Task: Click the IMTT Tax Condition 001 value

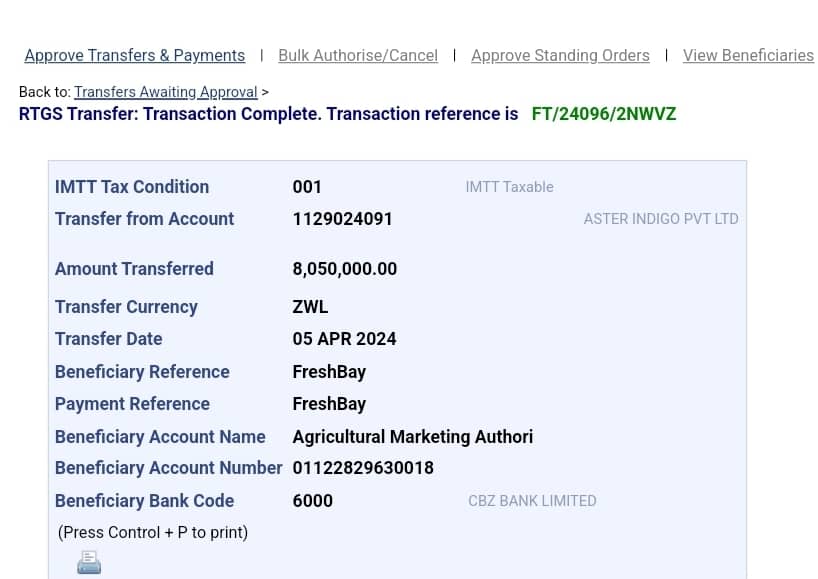Action: 307,187
